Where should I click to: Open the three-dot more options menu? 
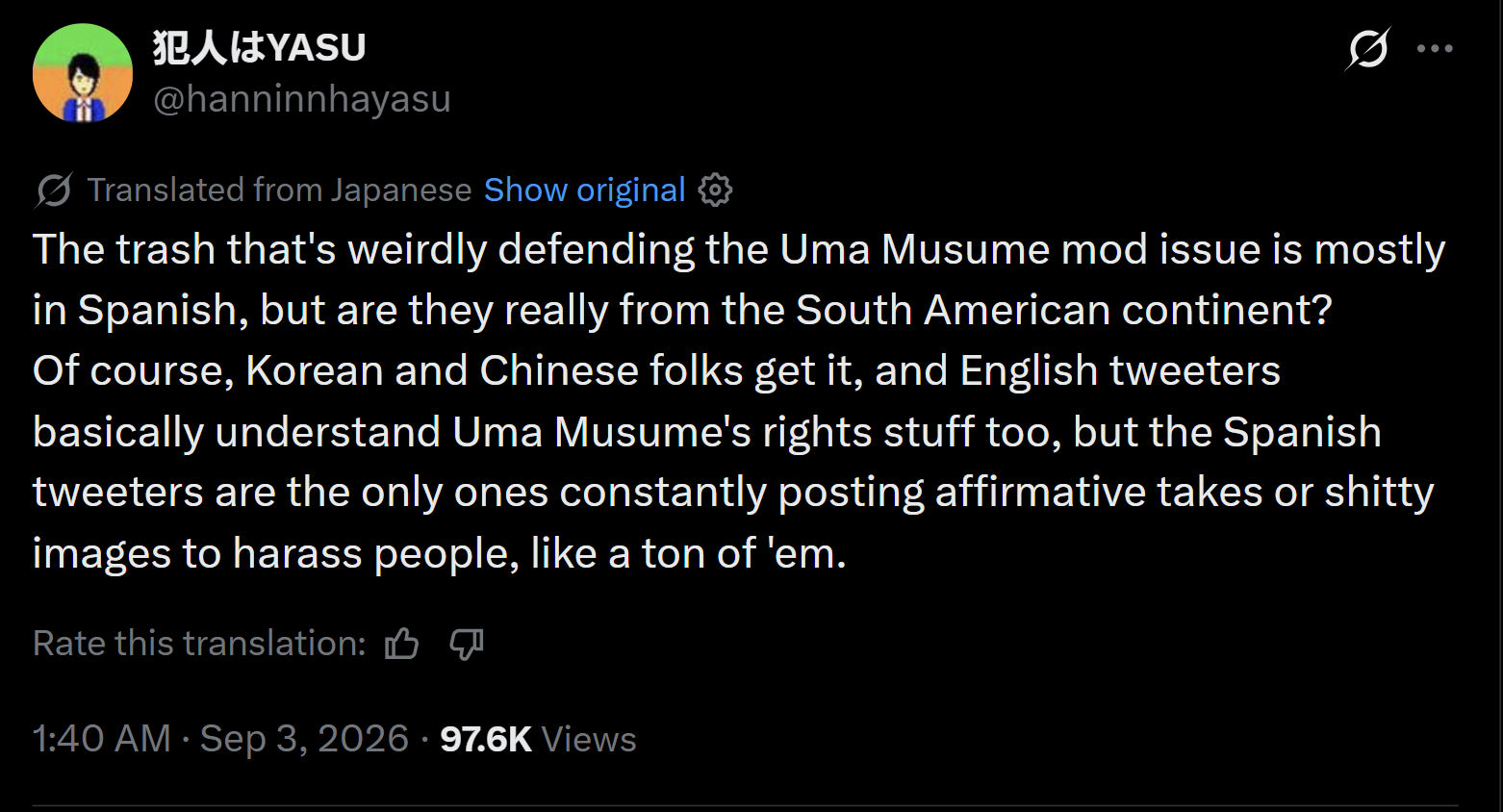(1435, 49)
